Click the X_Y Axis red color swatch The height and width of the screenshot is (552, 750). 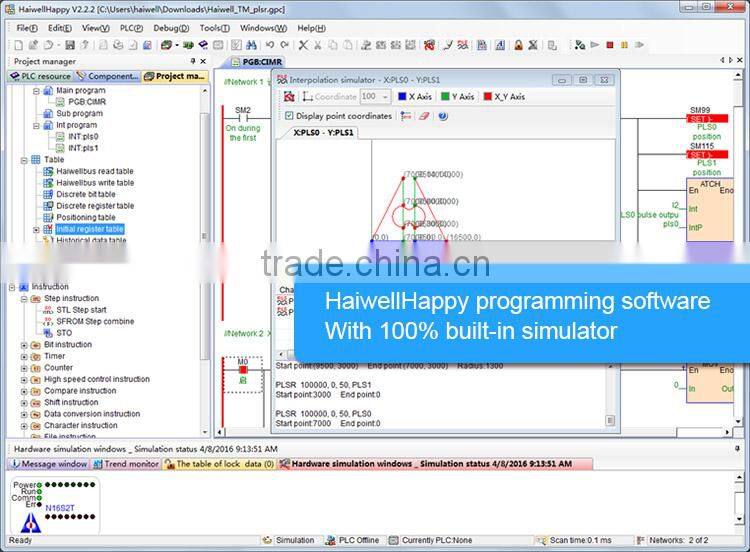(x=487, y=97)
